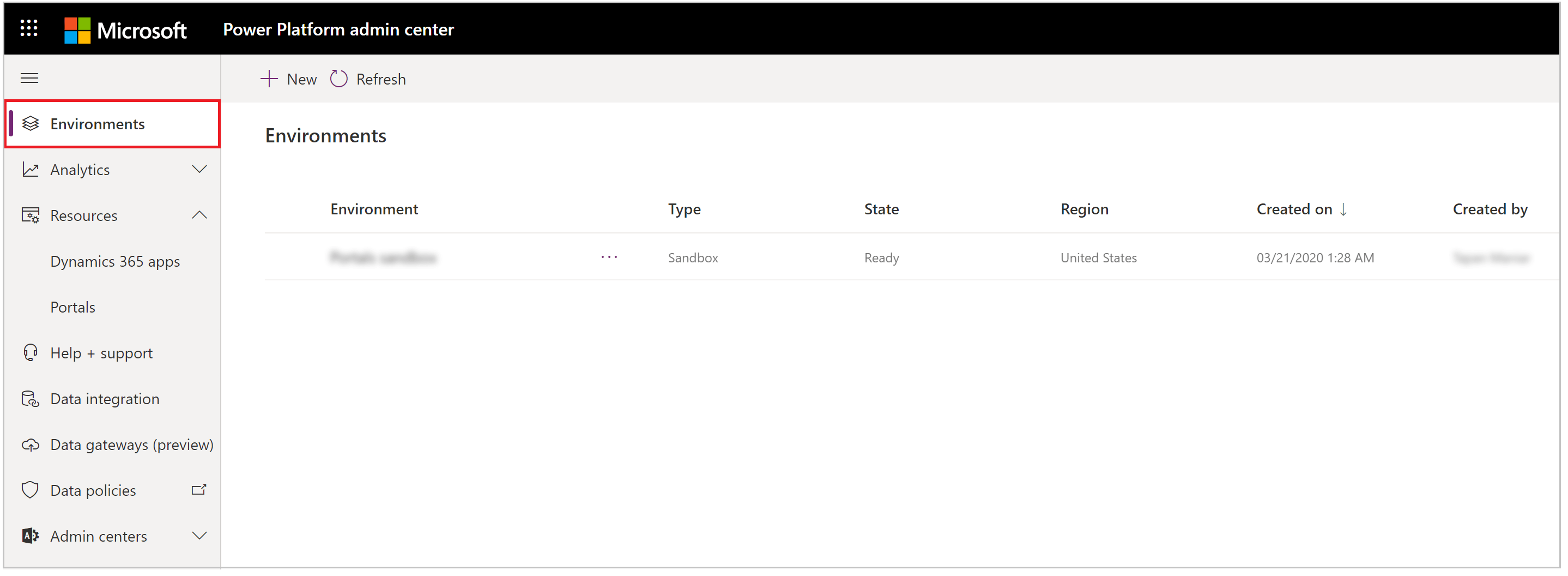The height and width of the screenshot is (576, 1568).
Task: Open the blurred environment name link
Action: tap(384, 258)
